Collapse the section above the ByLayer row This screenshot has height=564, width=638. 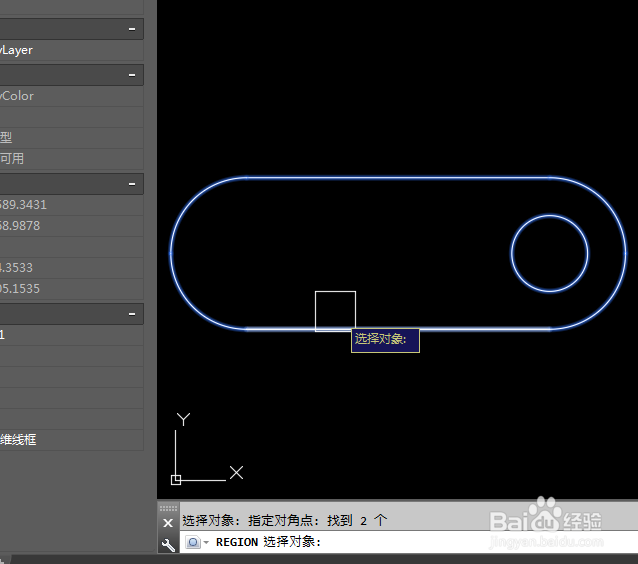pos(132,29)
